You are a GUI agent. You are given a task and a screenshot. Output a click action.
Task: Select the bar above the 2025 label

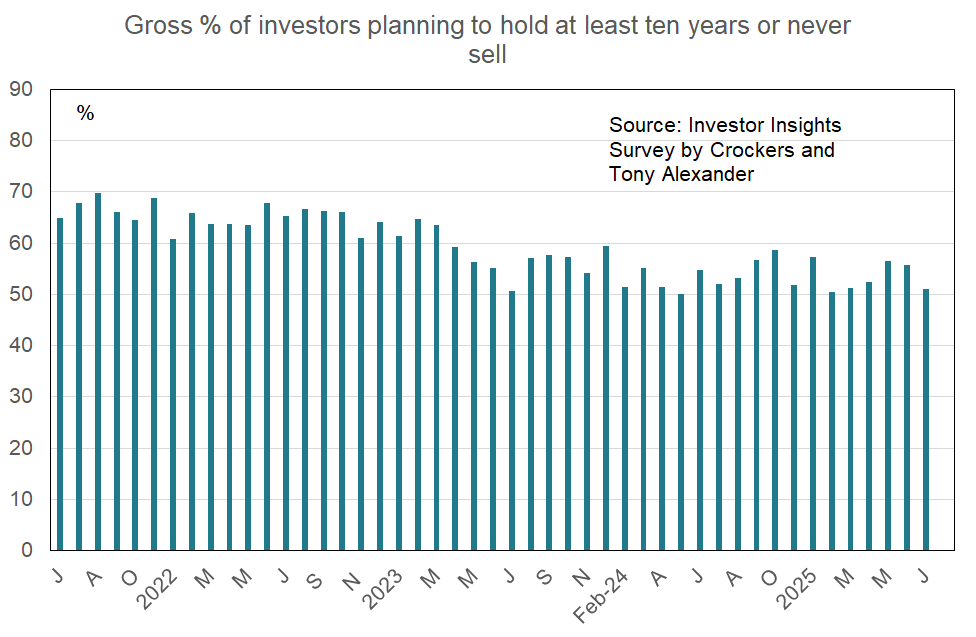pos(813,403)
